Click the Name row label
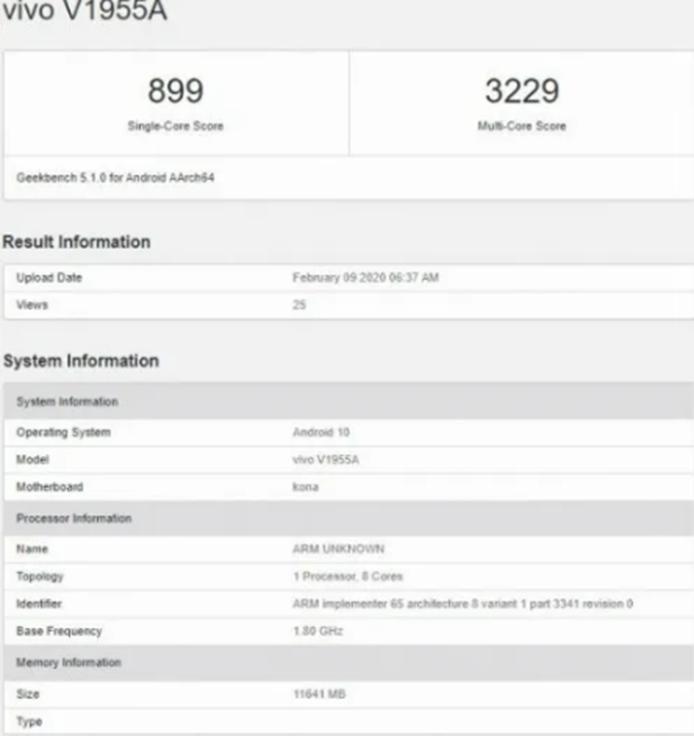Image resolution: width=694 pixels, height=736 pixels. coord(32,549)
